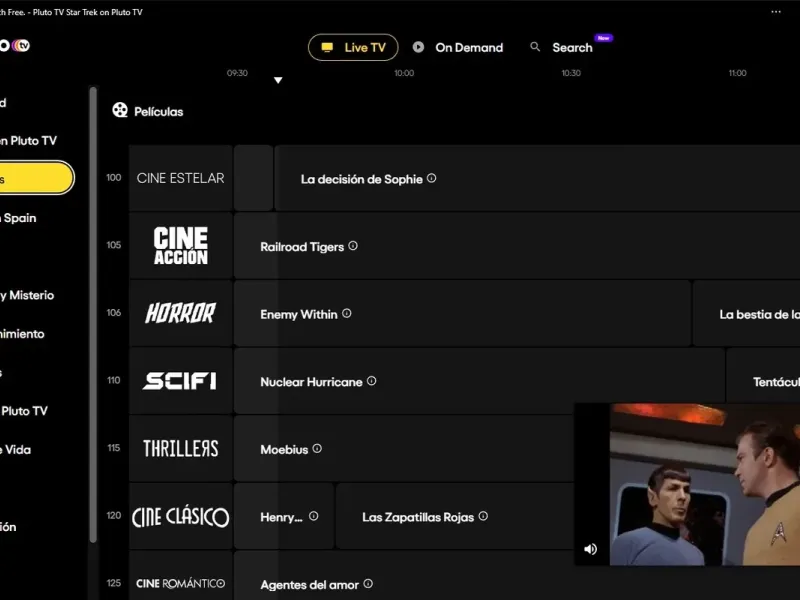The height and width of the screenshot is (600, 800).
Task: Click the Pluto TV logo
Action: 14,45
